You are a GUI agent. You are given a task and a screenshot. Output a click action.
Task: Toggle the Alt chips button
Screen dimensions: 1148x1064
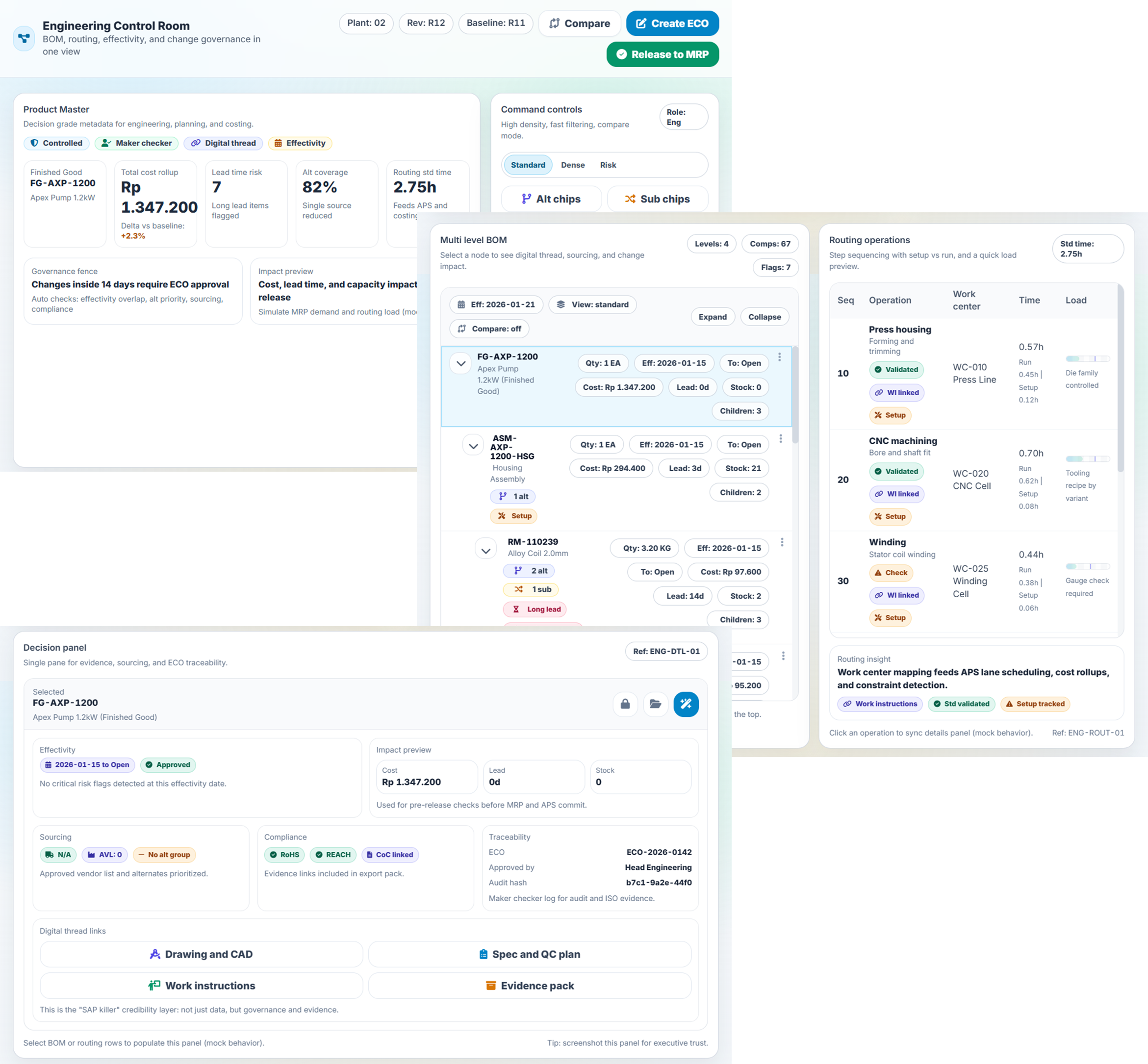[551, 199]
